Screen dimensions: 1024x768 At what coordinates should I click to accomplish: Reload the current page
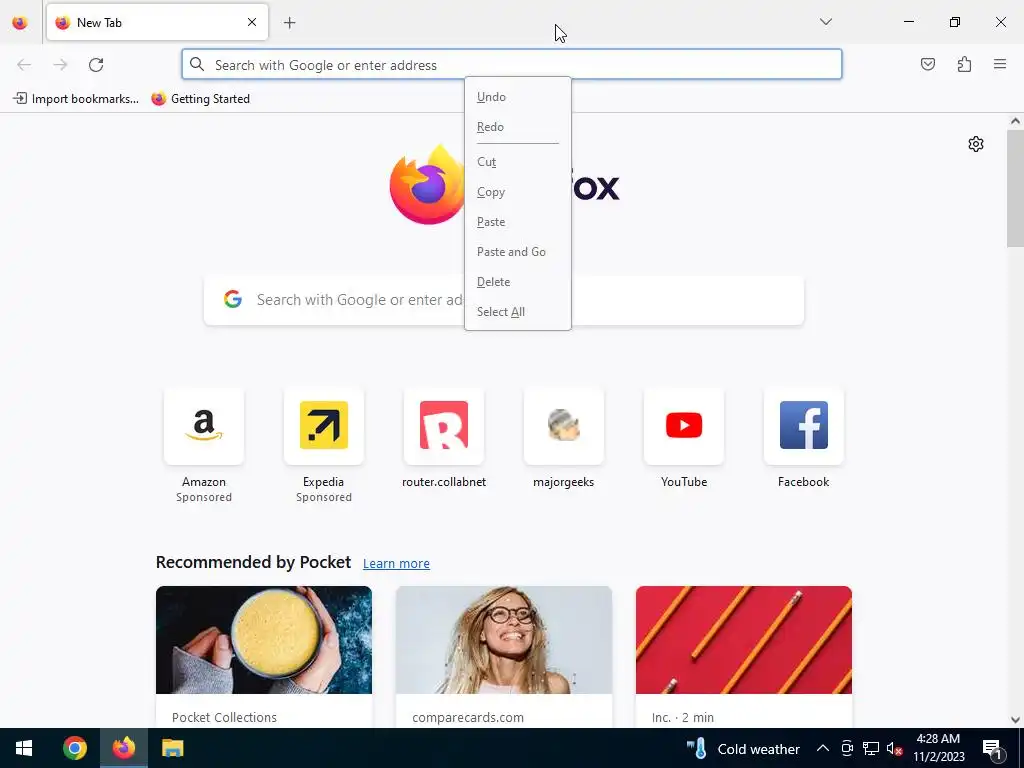tap(96, 65)
